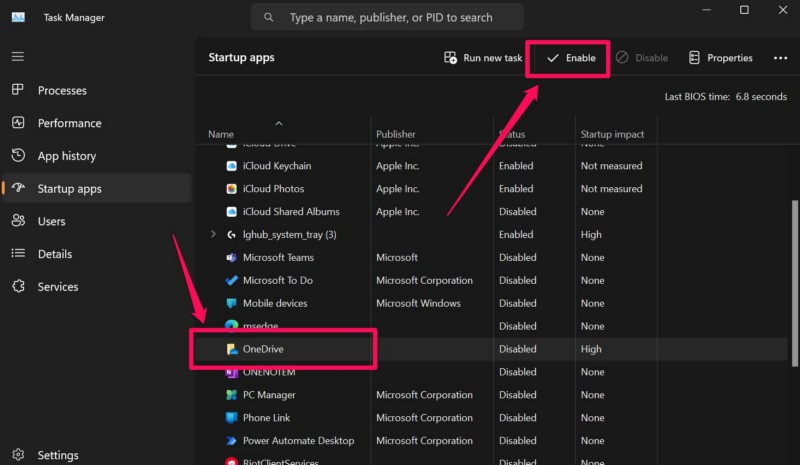Click the search box at the top
Viewport: 800px width, 465px height.
tap(388, 17)
